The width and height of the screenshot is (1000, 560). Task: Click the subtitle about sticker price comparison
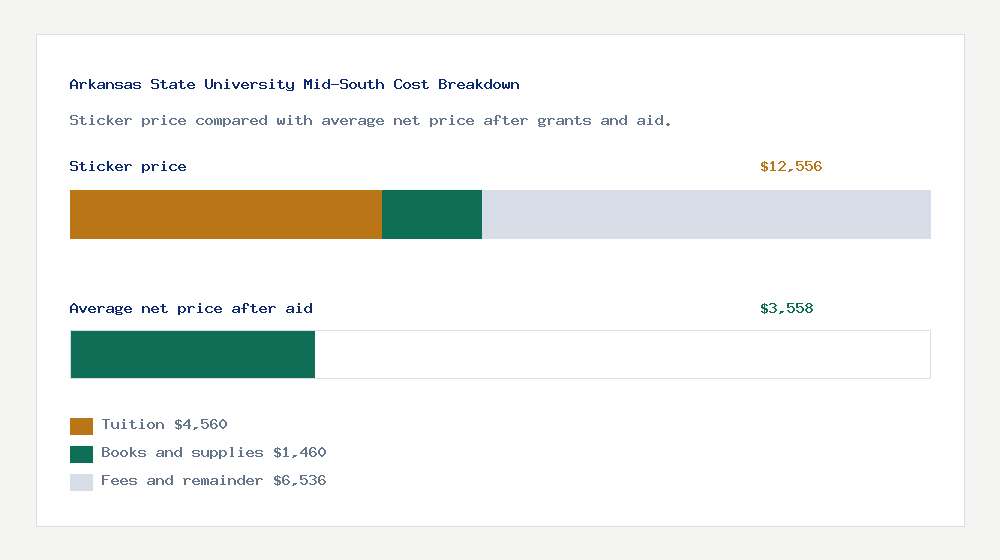click(370, 121)
